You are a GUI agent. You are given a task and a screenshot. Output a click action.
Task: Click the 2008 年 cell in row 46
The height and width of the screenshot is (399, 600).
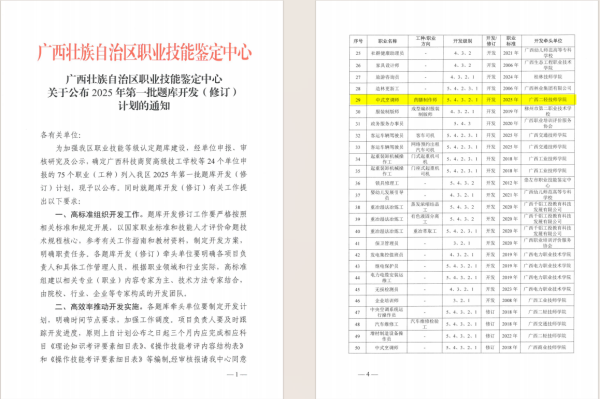[511, 300]
